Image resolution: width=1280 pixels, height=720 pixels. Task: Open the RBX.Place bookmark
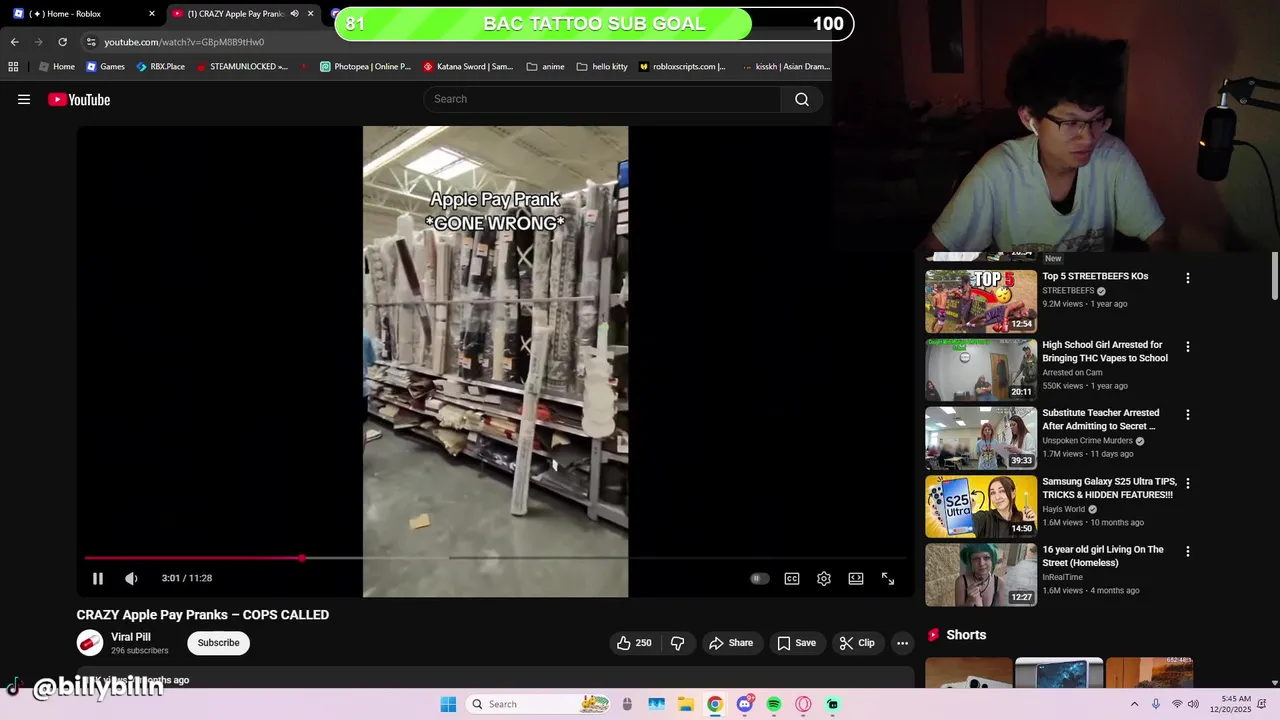[x=160, y=67]
